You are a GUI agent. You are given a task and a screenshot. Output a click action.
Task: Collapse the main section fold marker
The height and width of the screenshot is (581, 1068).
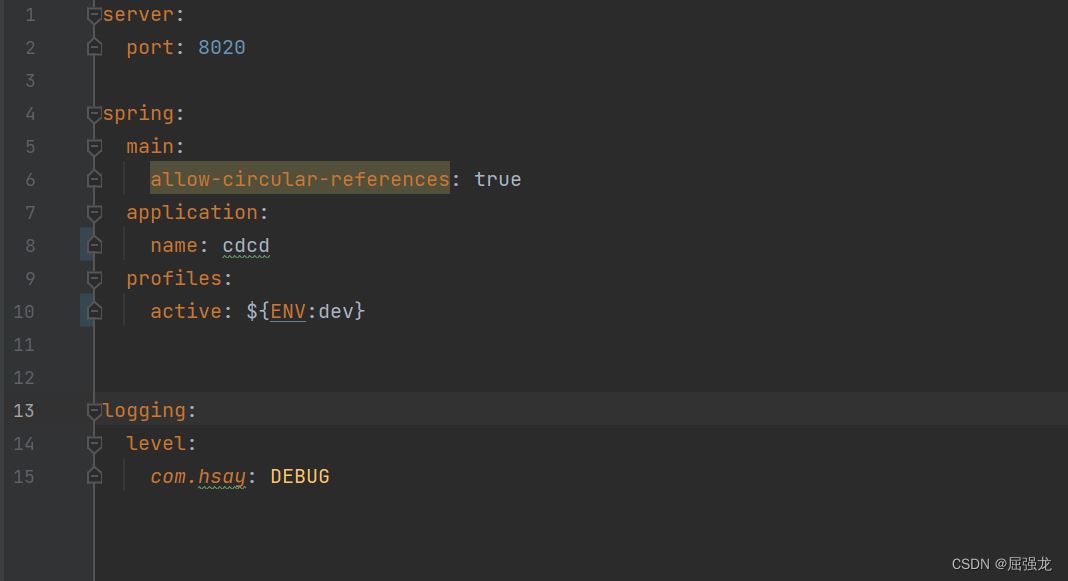coord(95,146)
